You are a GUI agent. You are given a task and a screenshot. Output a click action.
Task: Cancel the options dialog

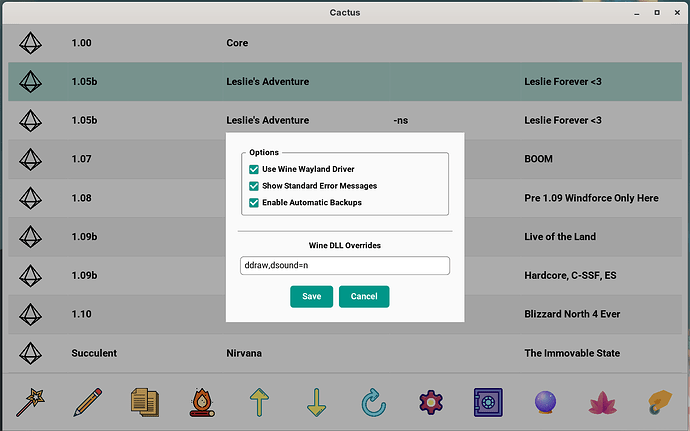[364, 296]
